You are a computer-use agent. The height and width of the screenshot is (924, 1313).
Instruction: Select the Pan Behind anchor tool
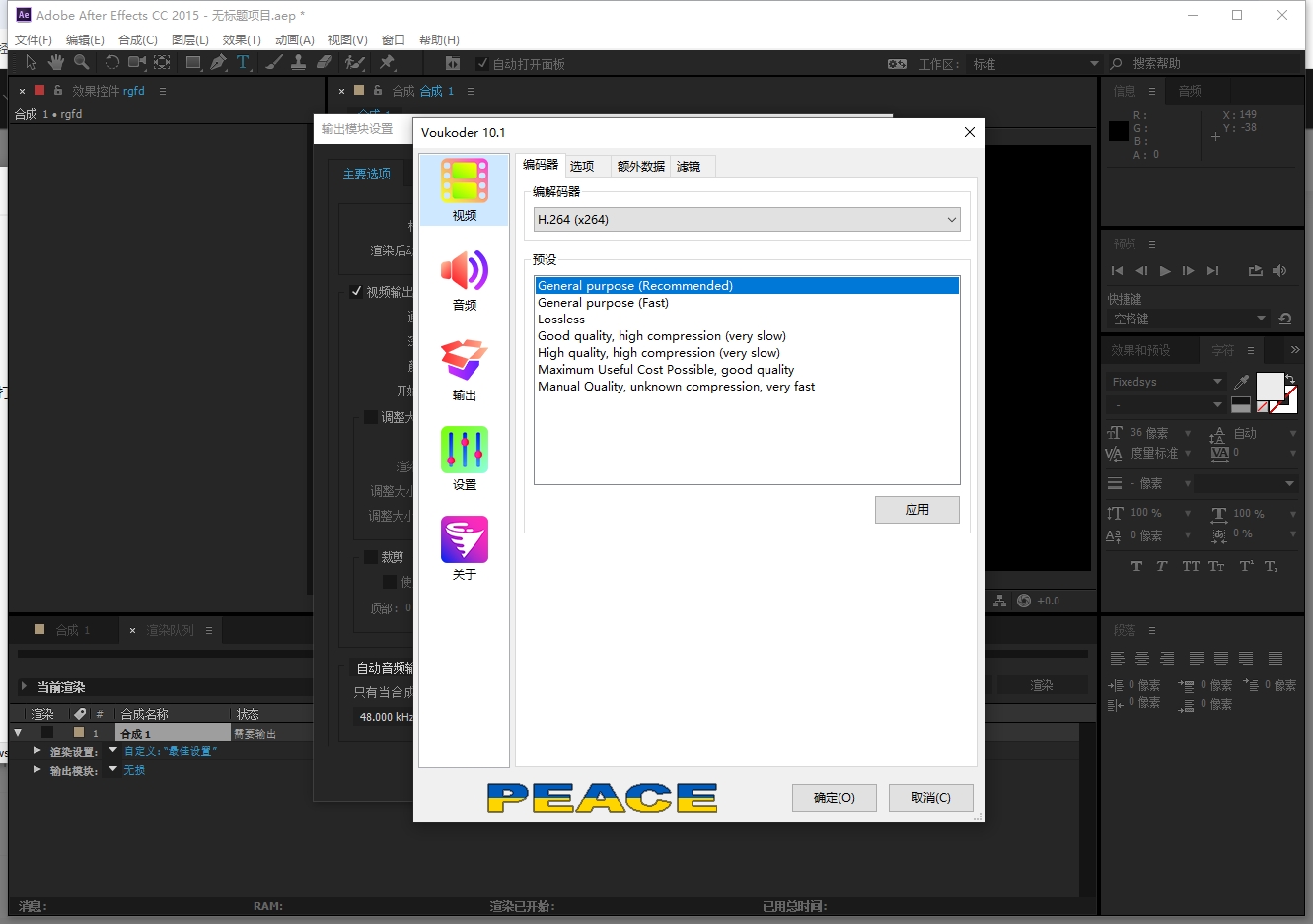tap(162, 62)
